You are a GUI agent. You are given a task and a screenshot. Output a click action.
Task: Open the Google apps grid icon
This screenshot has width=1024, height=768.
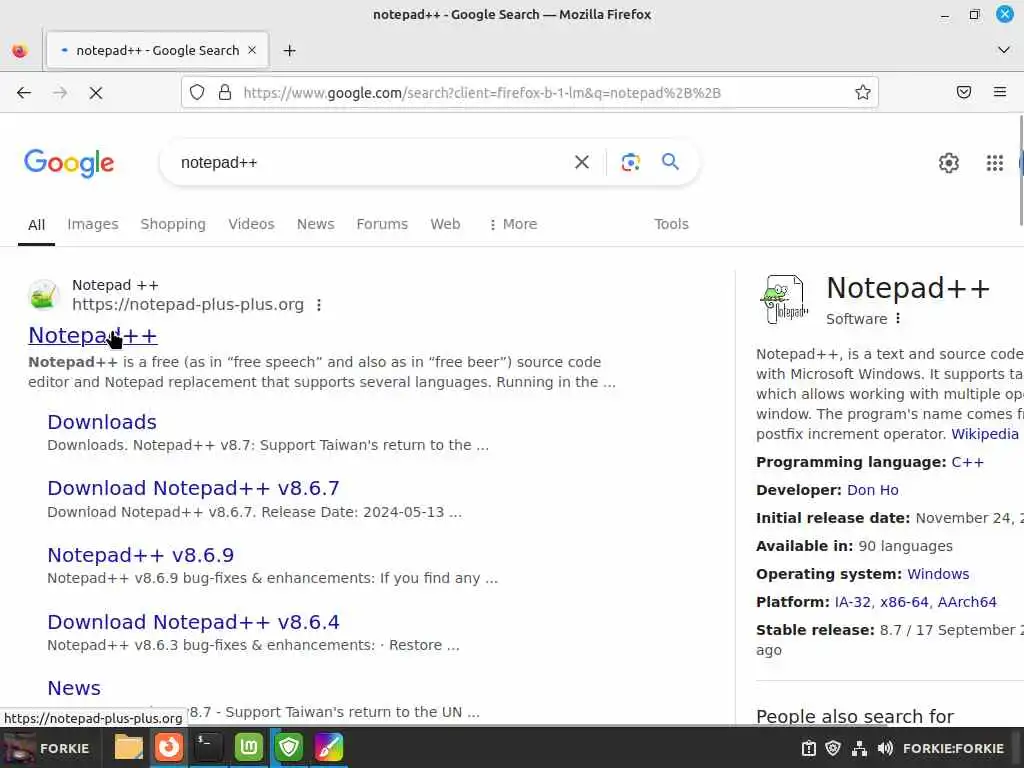995,163
